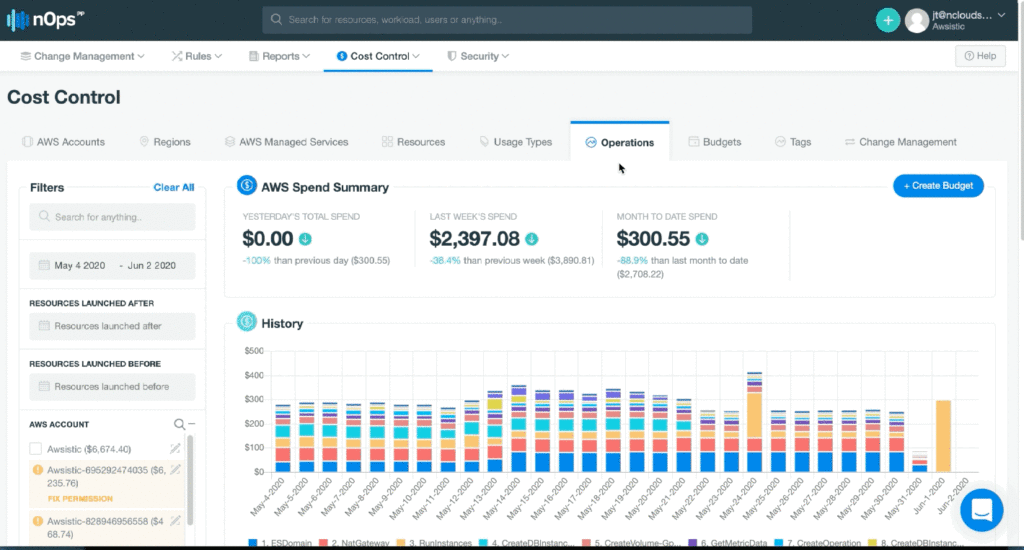Click the Help button
The width and height of the screenshot is (1024, 550).
click(x=980, y=56)
